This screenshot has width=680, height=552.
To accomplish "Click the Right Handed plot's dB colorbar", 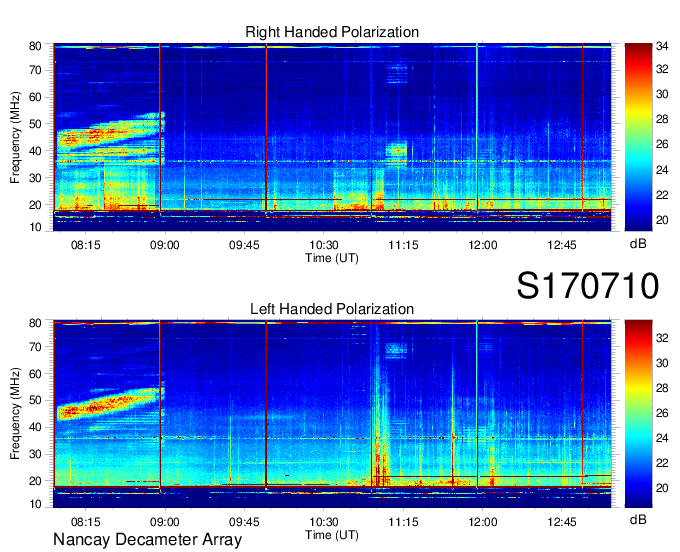I will pos(638,137).
